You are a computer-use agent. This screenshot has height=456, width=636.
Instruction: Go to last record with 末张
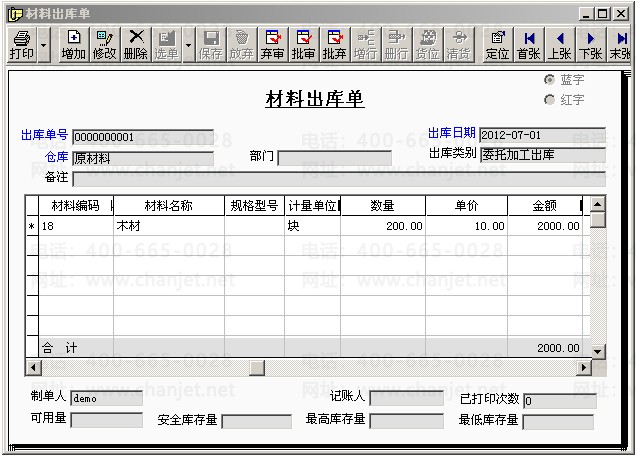click(620, 45)
